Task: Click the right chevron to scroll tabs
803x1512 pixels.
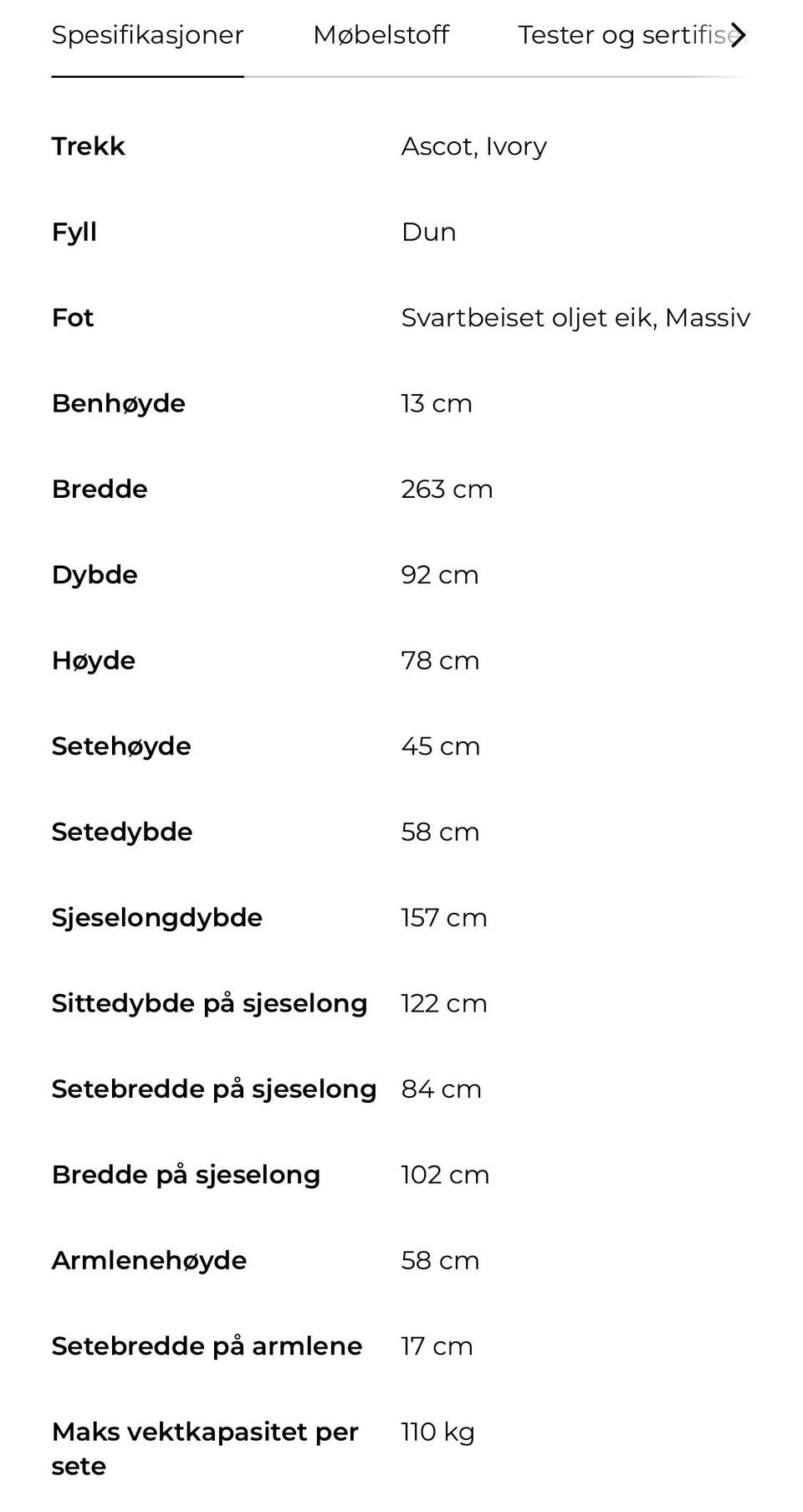Action: point(739,35)
